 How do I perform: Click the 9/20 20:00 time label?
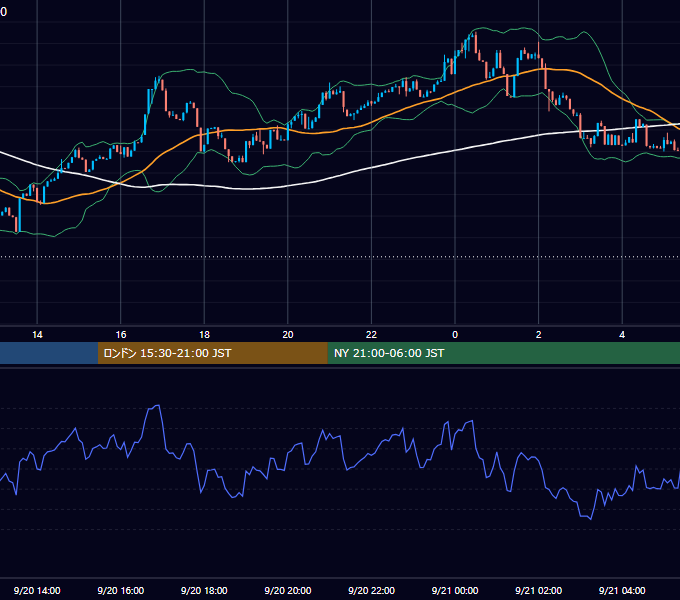tap(288, 590)
